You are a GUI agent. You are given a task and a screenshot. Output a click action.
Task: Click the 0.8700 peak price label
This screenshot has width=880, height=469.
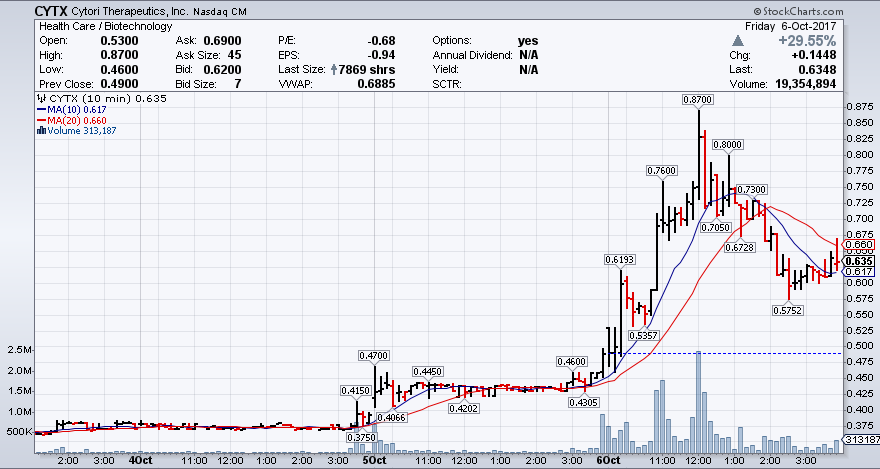(x=697, y=100)
